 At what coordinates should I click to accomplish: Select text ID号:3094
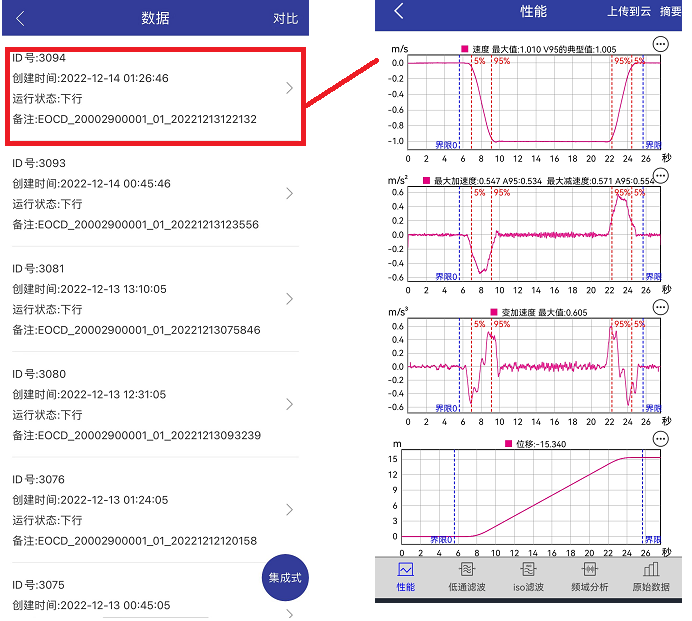pyautogui.click(x=39, y=58)
